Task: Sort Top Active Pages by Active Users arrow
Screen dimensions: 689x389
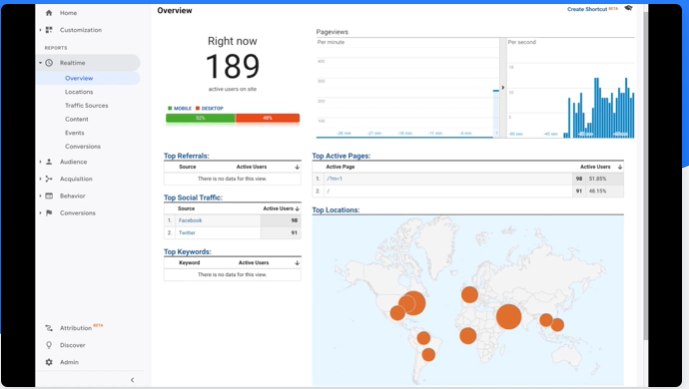Action: pyautogui.click(x=620, y=167)
